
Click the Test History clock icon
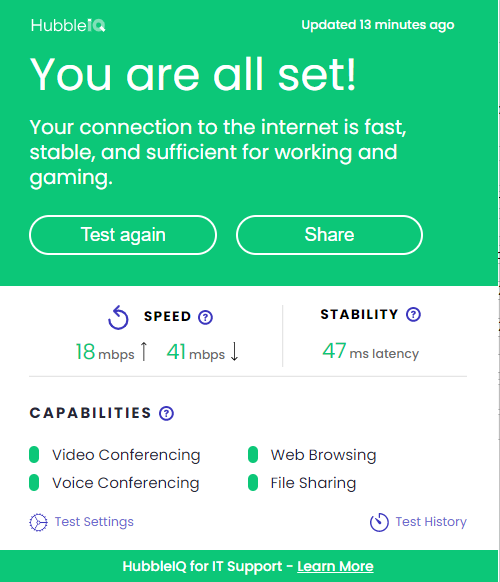[x=379, y=522]
